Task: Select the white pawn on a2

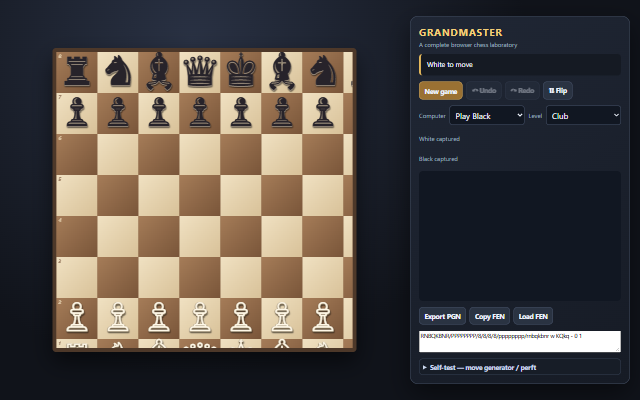Action: click(77, 318)
